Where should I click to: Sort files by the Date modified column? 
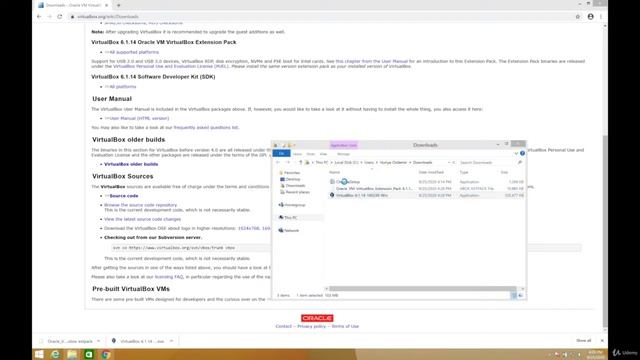point(431,172)
